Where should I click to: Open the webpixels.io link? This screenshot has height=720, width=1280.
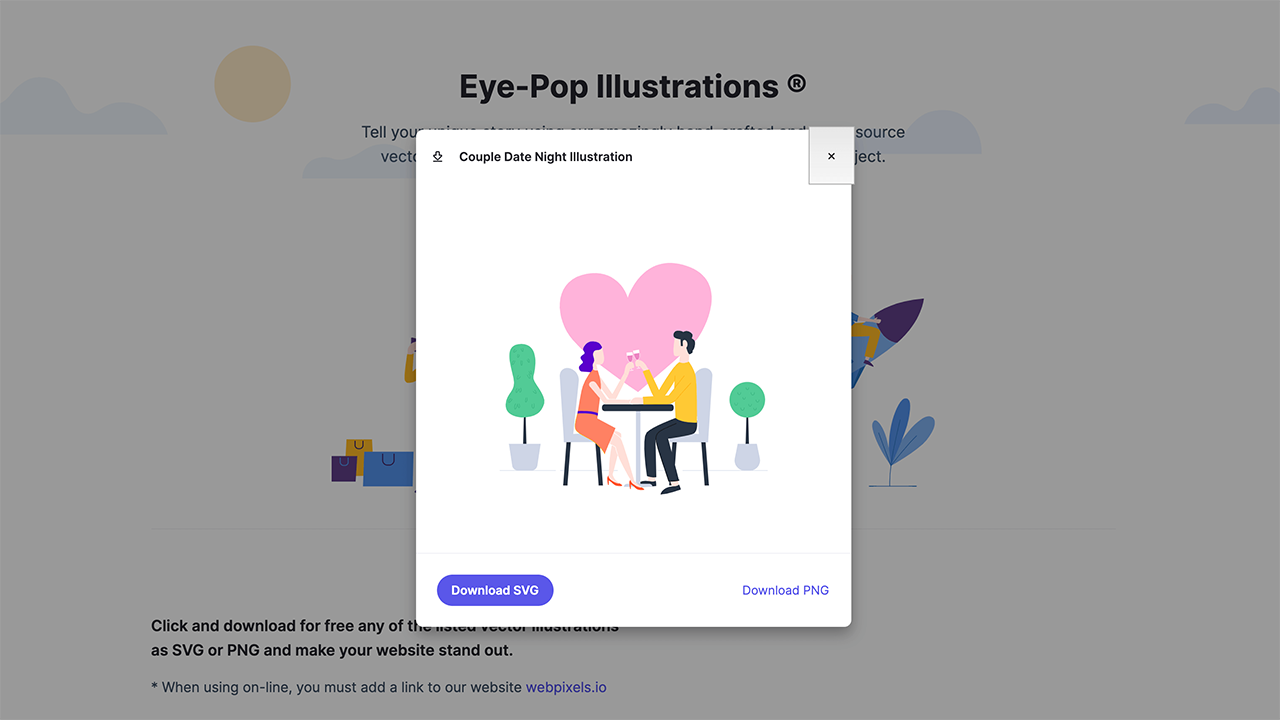[566, 687]
